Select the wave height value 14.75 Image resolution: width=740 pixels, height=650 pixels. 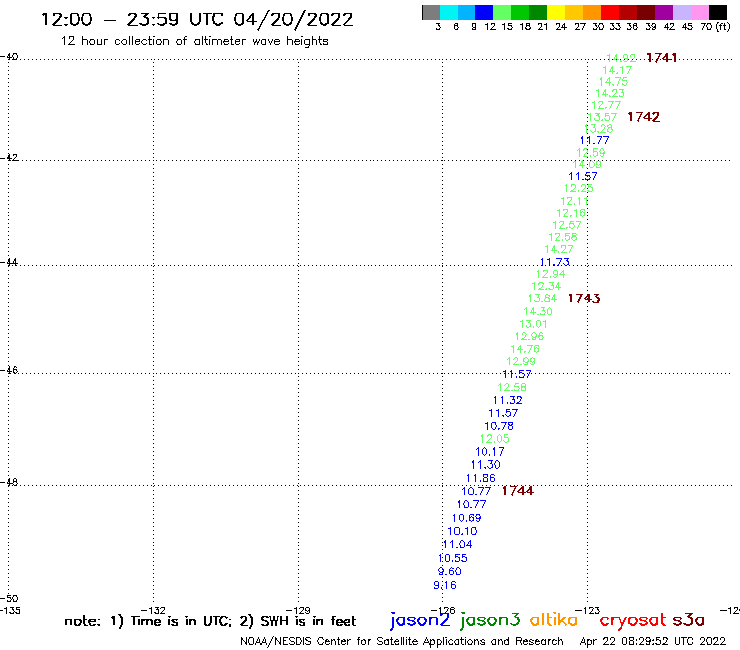[x=614, y=82]
